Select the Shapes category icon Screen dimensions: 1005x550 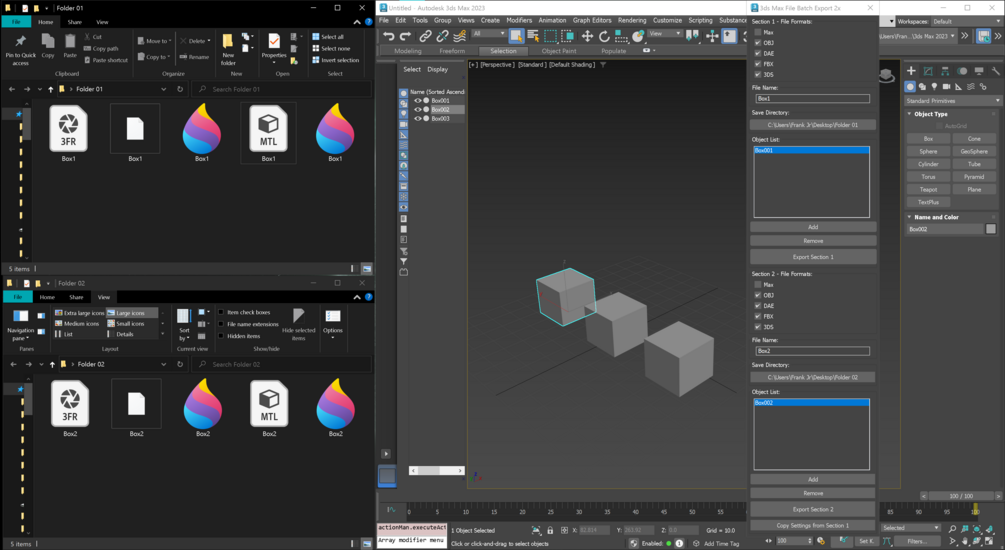click(x=922, y=87)
